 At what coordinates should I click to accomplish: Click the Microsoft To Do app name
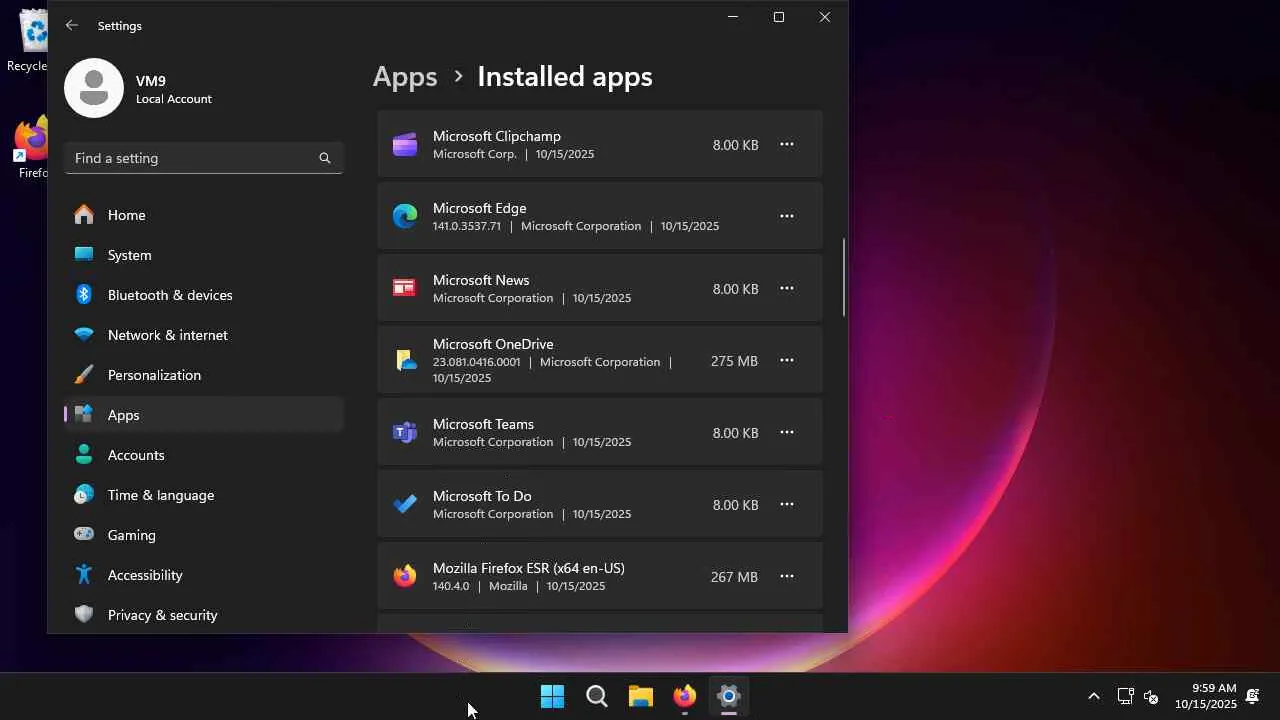click(x=482, y=496)
